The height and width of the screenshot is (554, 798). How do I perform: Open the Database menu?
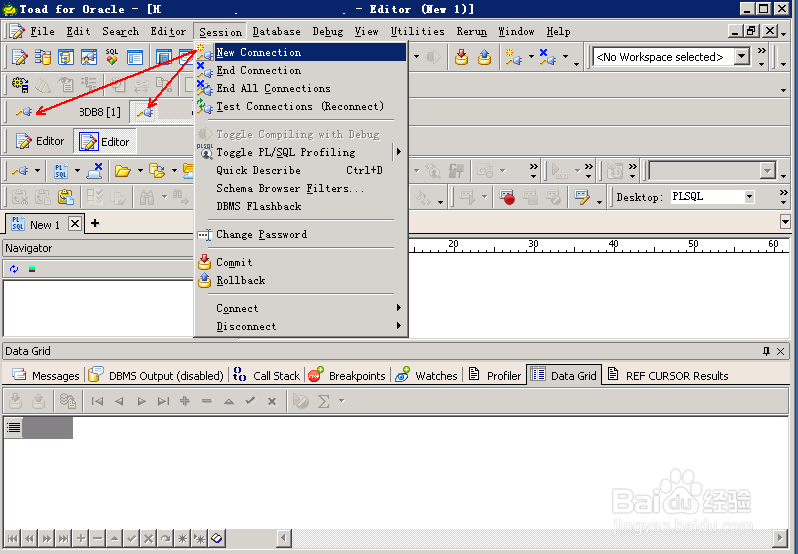pos(276,32)
